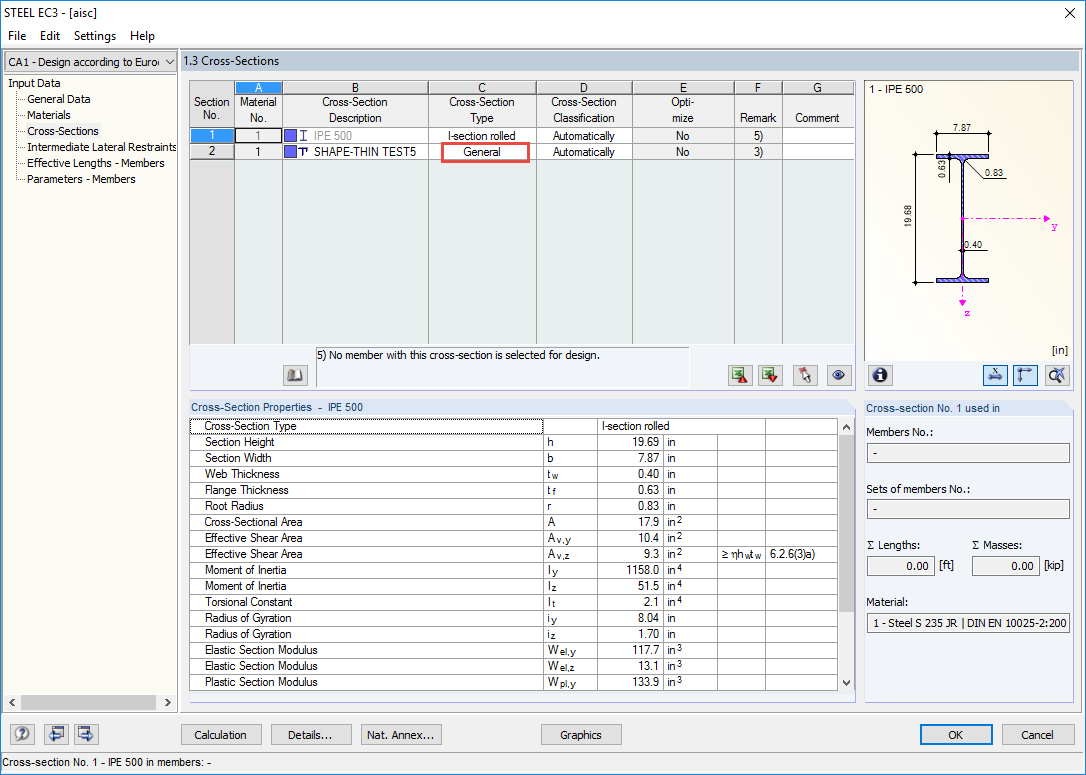
Task: Click Material No. cell of section 2
Action: 258,152
